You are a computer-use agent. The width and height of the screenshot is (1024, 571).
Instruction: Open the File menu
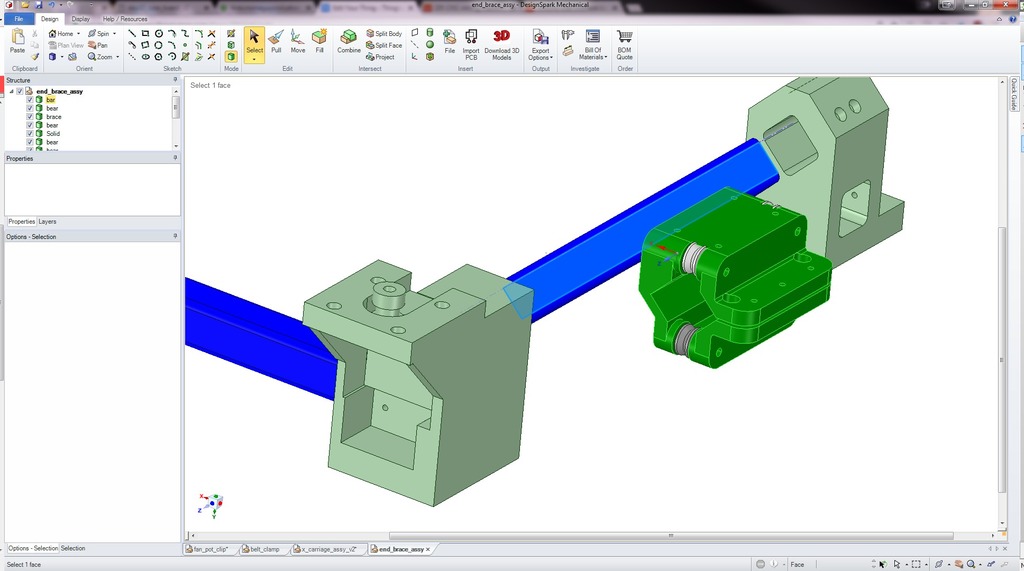(x=18, y=19)
